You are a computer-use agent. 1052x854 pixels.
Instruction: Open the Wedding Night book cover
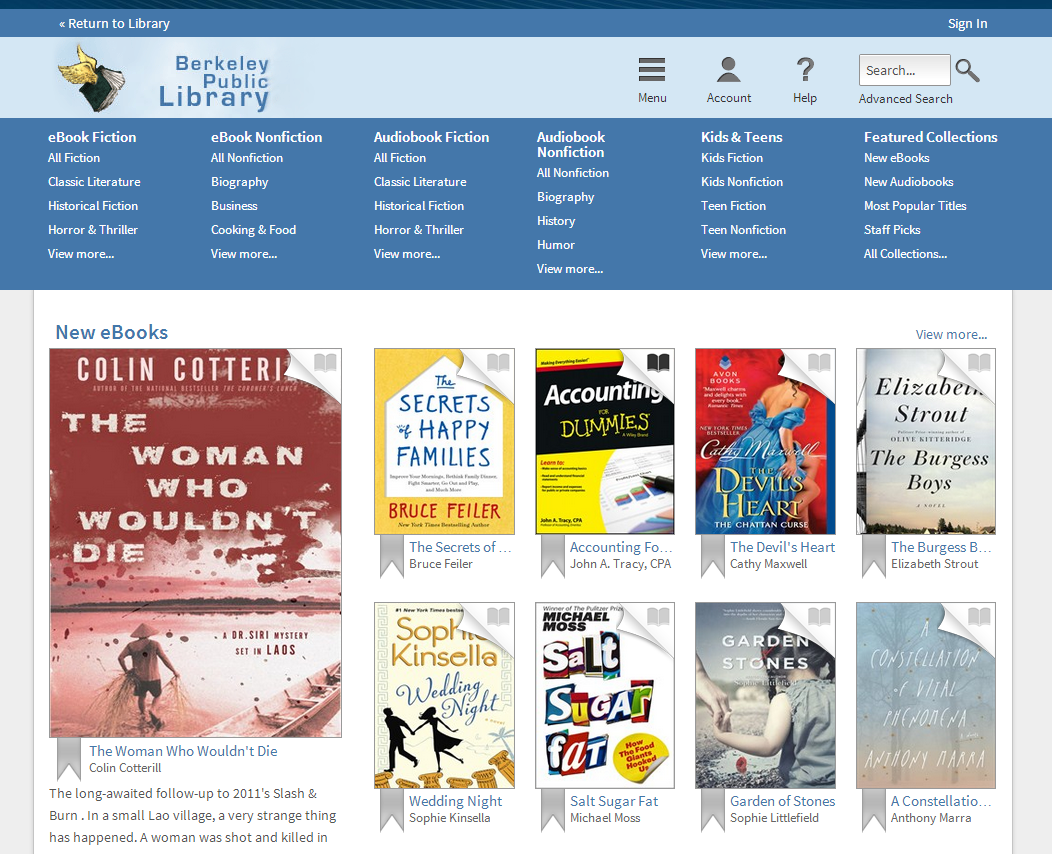[x=444, y=695]
